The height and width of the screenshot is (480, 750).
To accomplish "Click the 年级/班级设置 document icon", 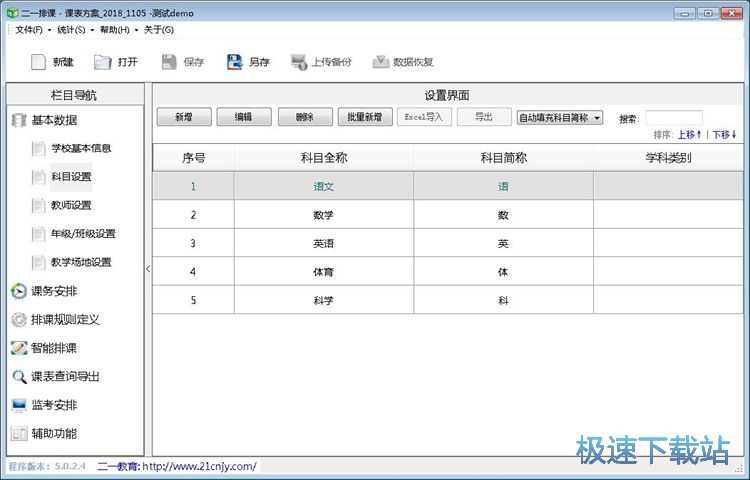I will (38, 234).
